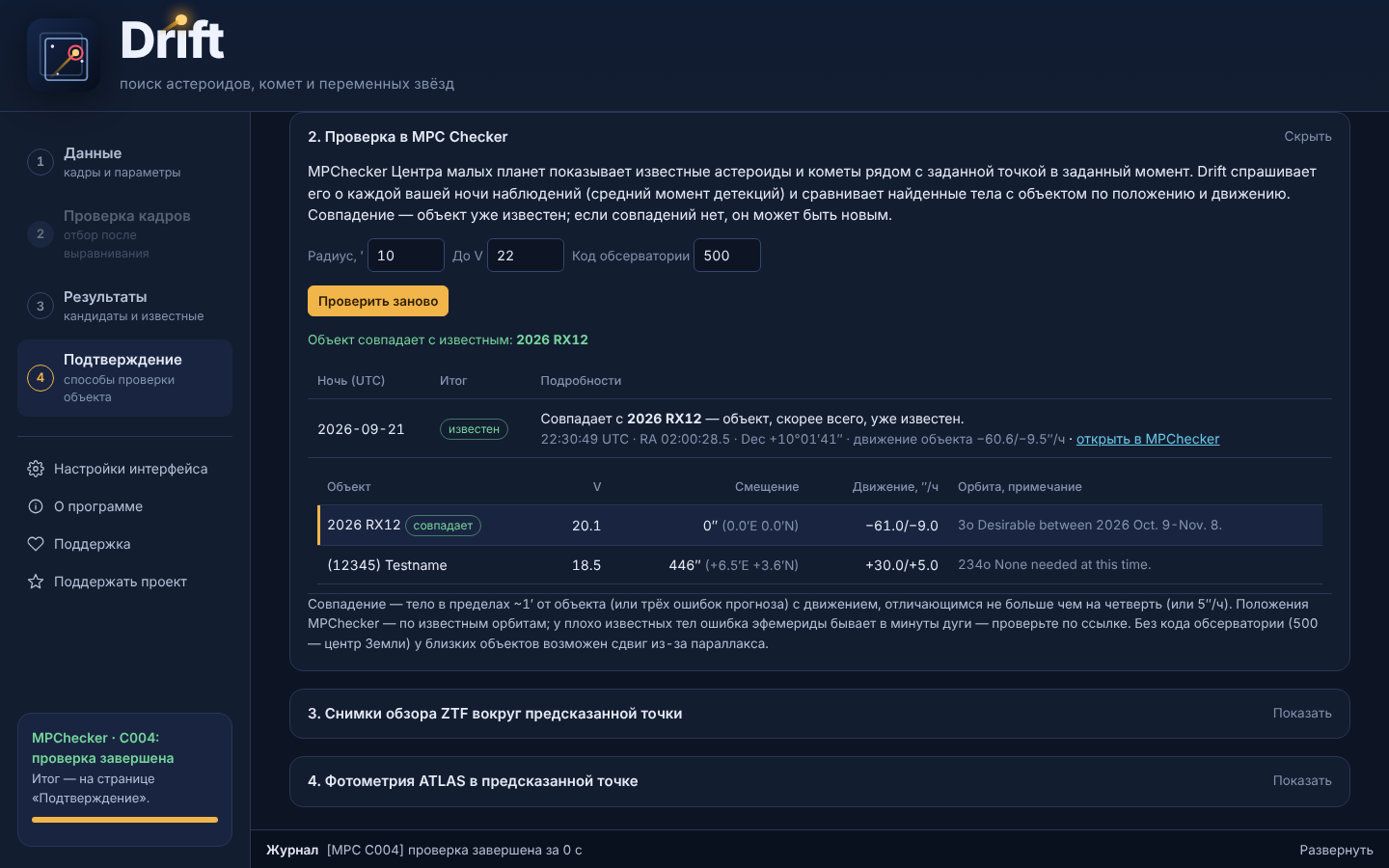This screenshot has width=1389, height=868.
Task: Click section title 3. Снимки обзора ZTF
Action: pyautogui.click(x=495, y=714)
